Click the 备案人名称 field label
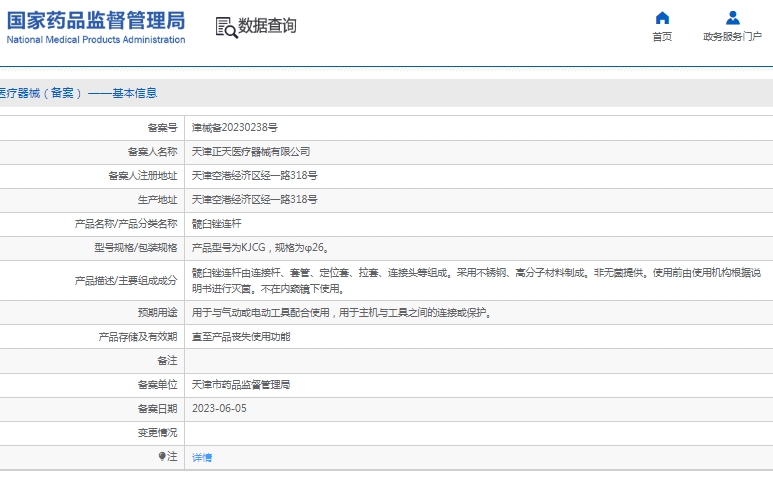 pos(152,152)
